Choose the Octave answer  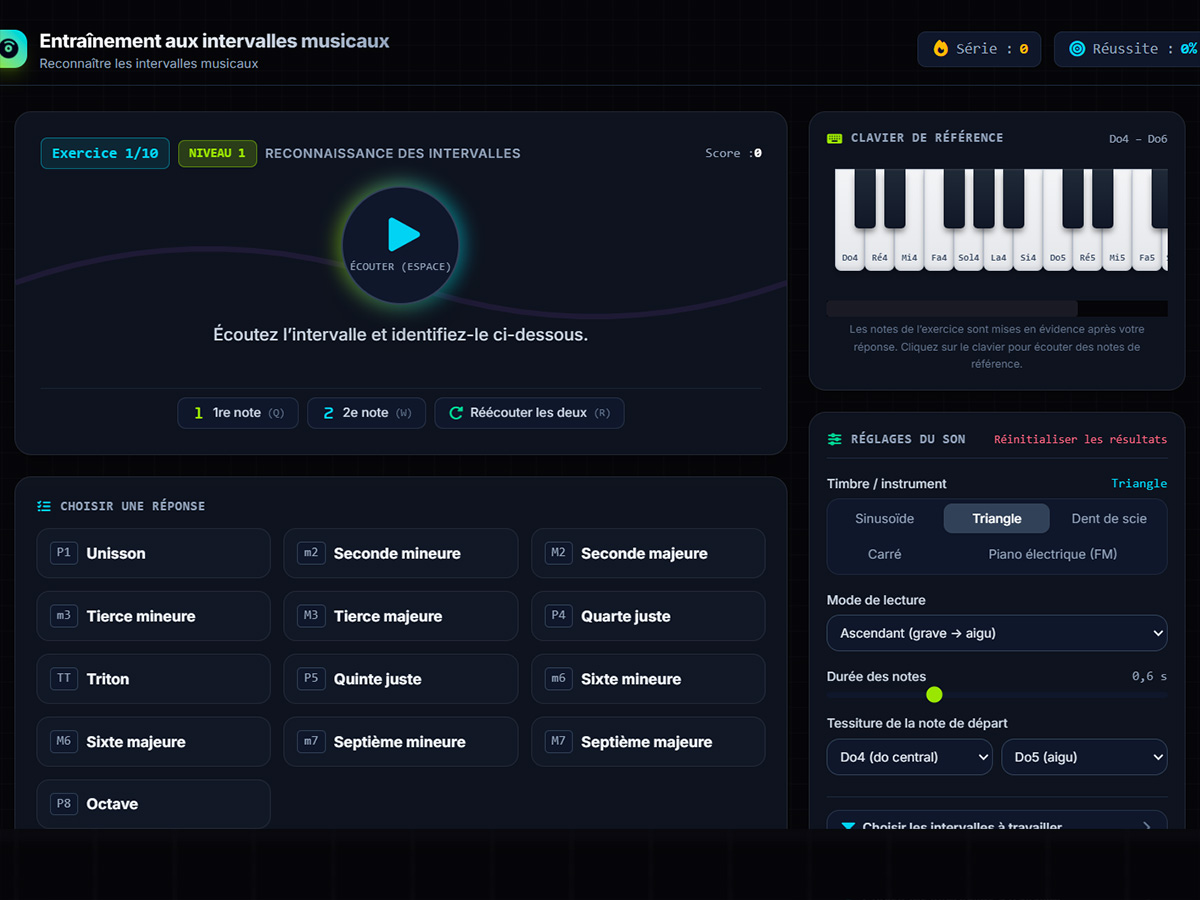[x=153, y=804]
